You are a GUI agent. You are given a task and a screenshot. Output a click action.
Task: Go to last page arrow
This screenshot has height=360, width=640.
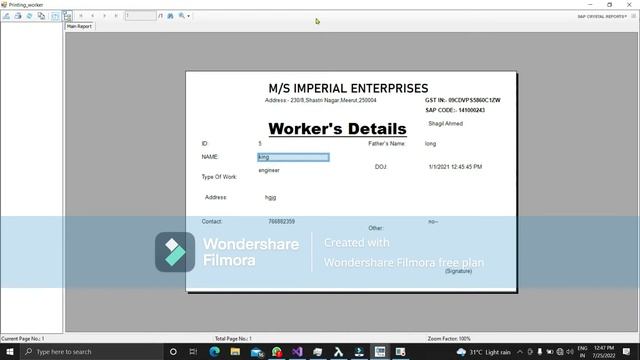pyautogui.click(x=116, y=16)
